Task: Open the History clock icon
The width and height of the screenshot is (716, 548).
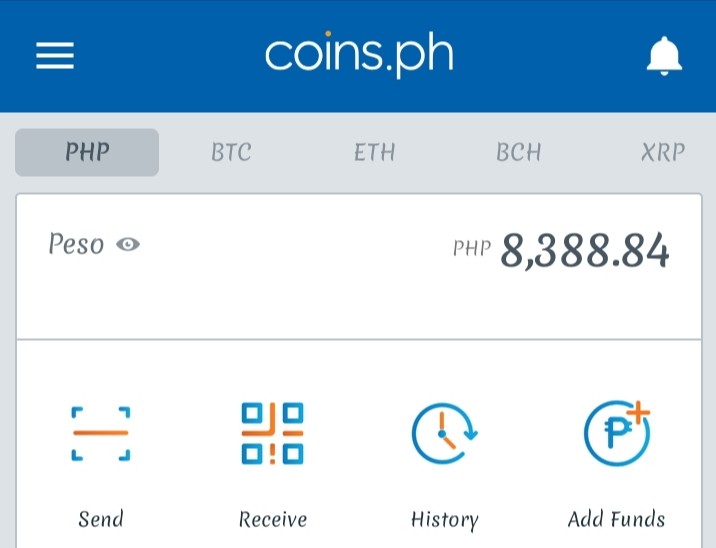Action: [x=444, y=433]
